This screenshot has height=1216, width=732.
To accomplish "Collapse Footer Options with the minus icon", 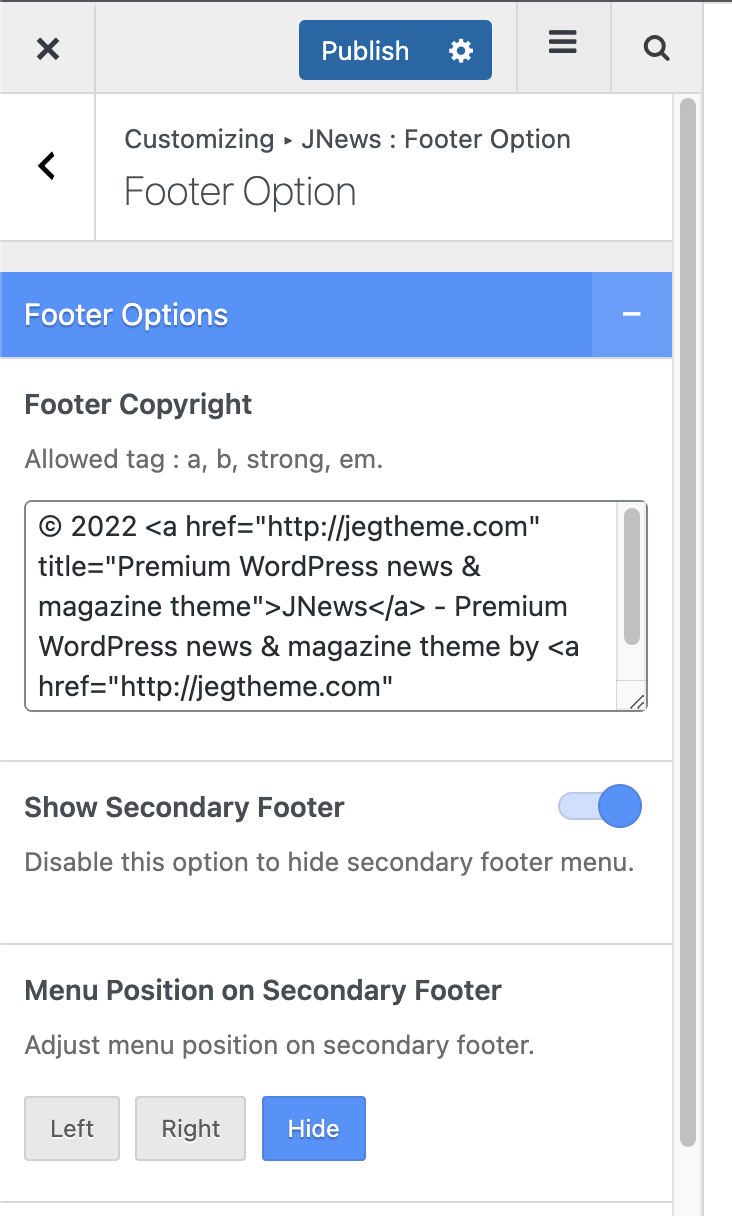I will click(x=631, y=314).
